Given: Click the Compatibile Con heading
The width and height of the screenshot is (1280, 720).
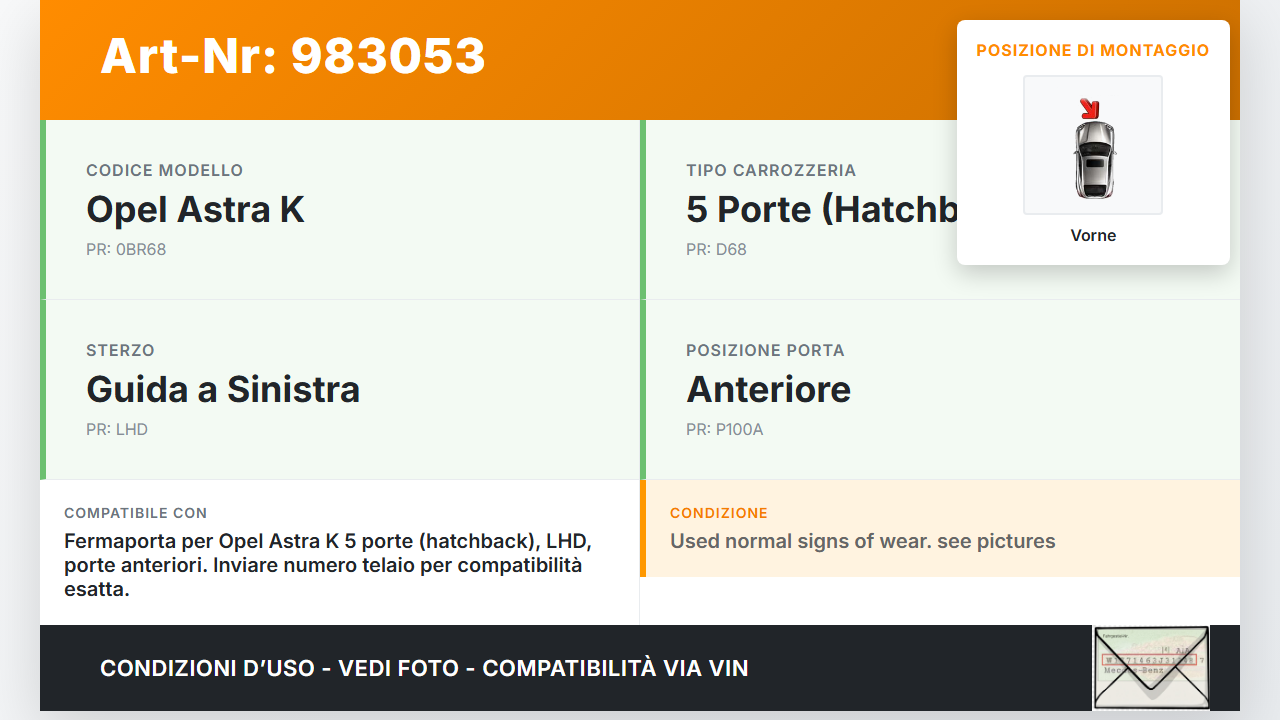Looking at the screenshot, I should [x=135, y=513].
